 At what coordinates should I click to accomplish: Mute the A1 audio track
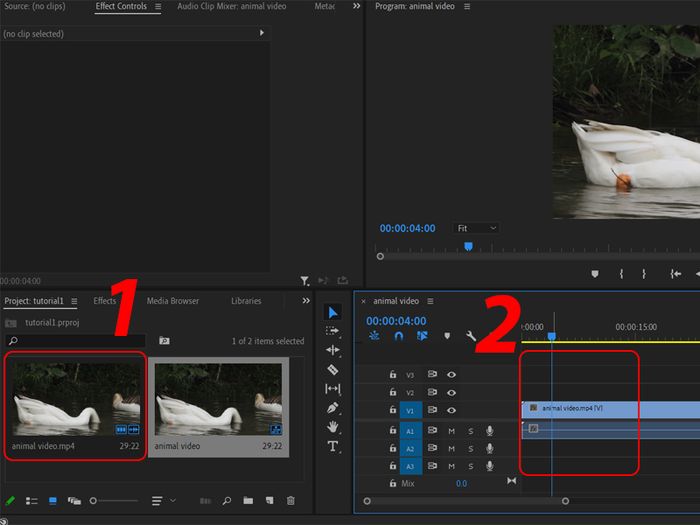tap(451, 431)
